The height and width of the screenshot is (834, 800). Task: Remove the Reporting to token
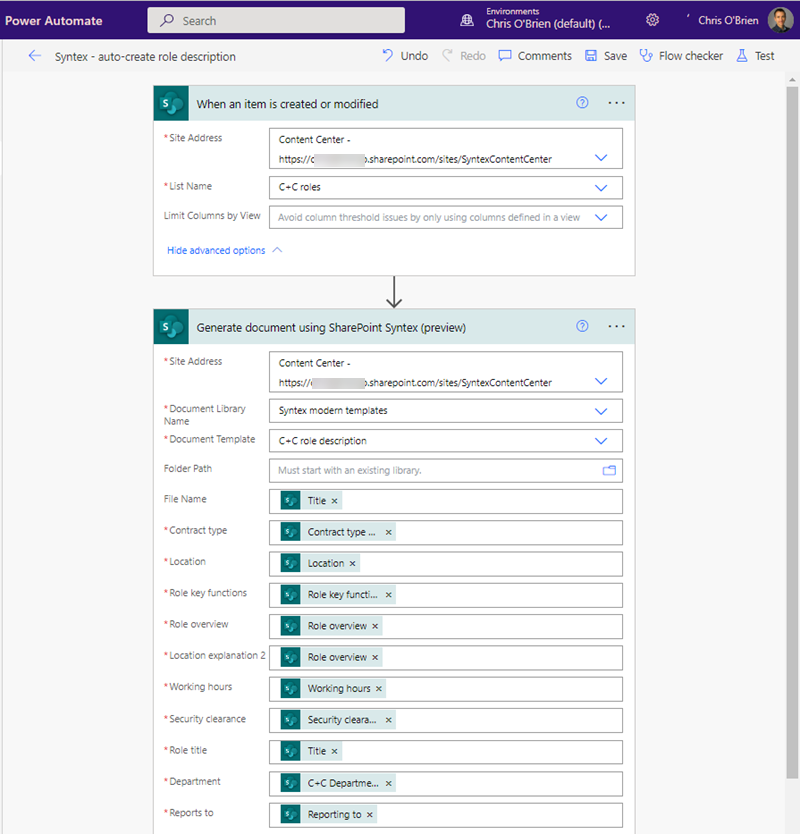tap(370, 814)
